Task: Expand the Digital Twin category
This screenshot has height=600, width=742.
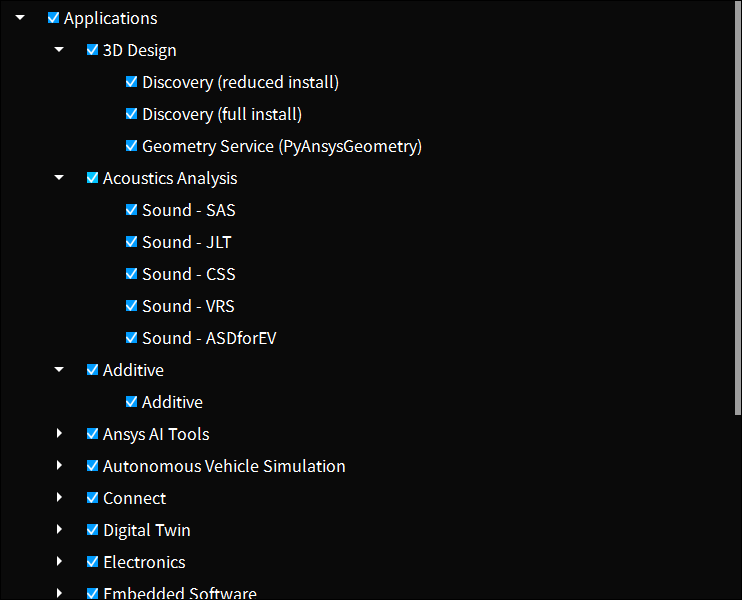Action: tap(60, 530)
